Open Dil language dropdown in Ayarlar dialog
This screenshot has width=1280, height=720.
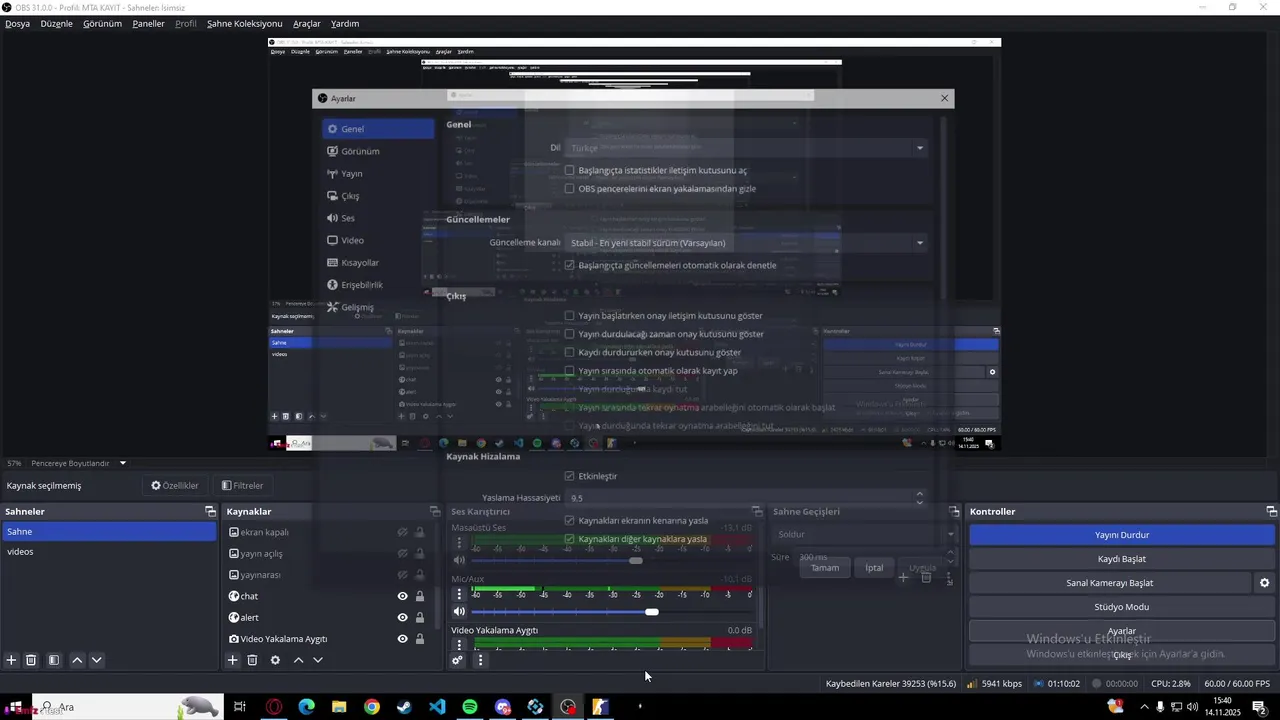(x=746, y=148)
